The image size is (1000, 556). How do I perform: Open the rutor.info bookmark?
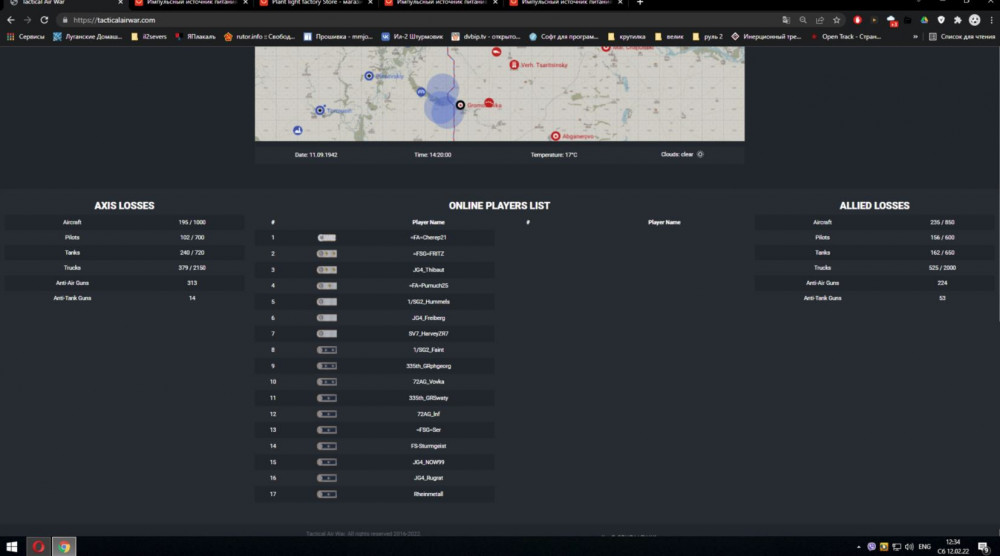[x=258, y=36]
